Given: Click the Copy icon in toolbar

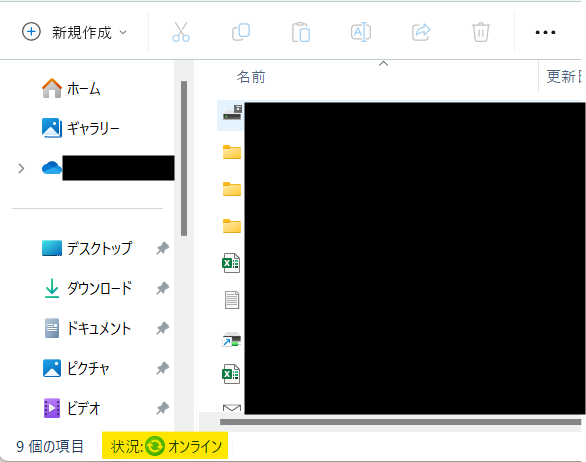Looking at the screenshot, I should [x=241, y=32].
